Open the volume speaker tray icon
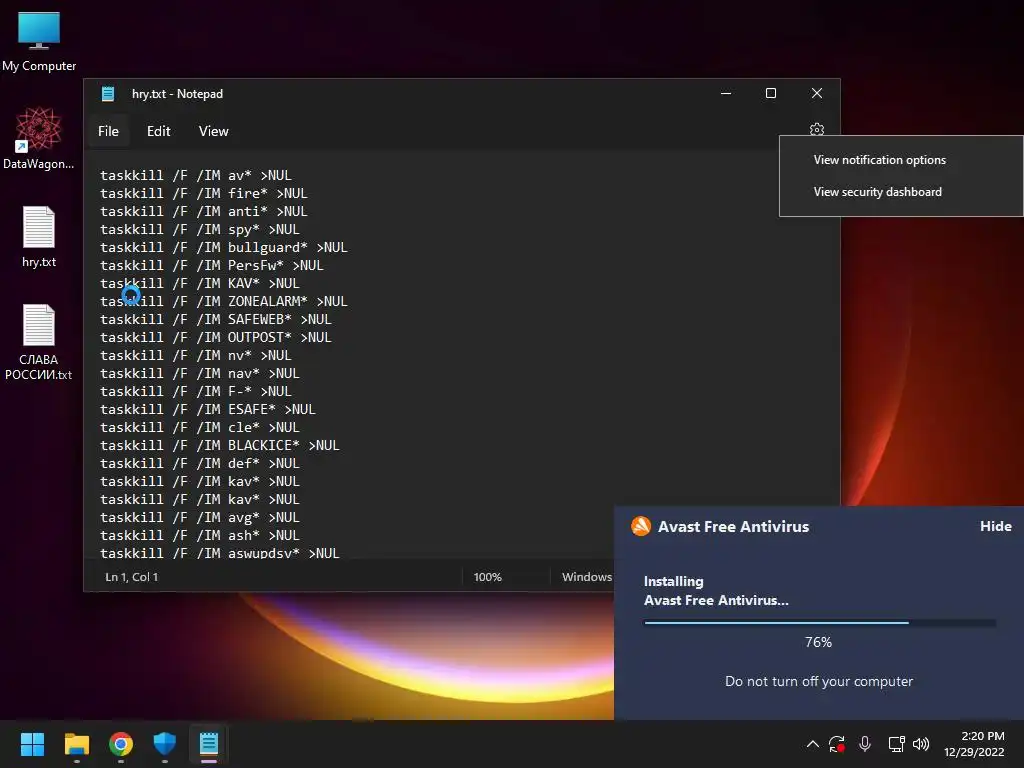Viewport: 1024px width, 768px height. pyautogui.click(x=921, y=744)
